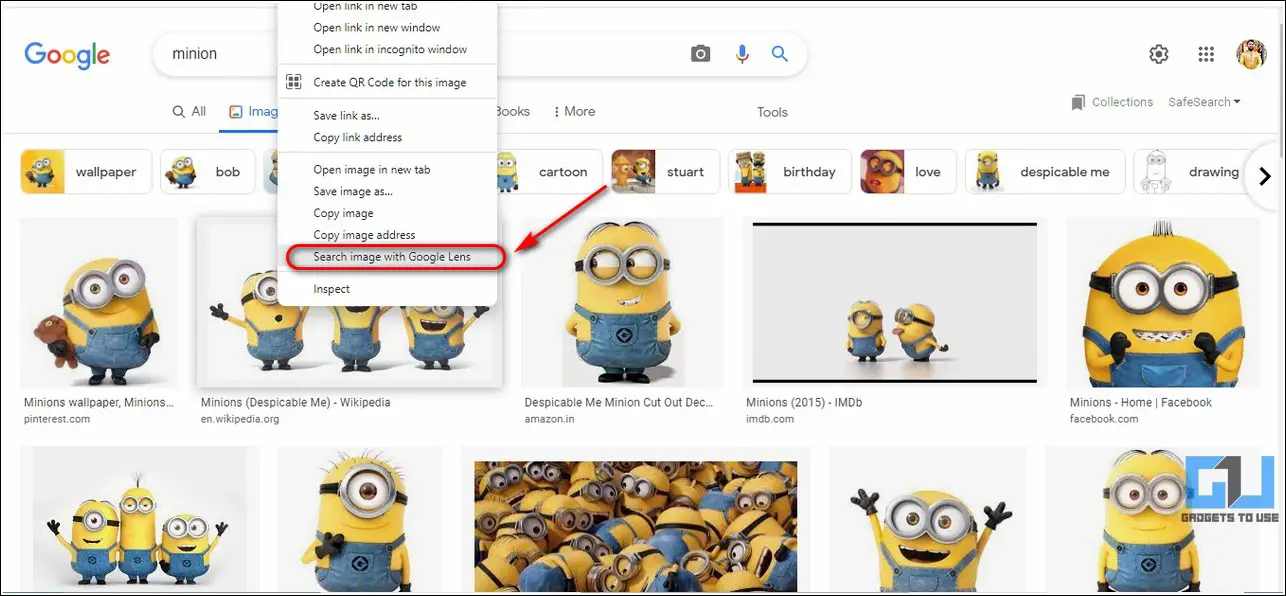The width and height of the screenshot is (1286, 596).
Task: Open the Minions (2015) IMDb thumbnail
Action: (894, 302)
